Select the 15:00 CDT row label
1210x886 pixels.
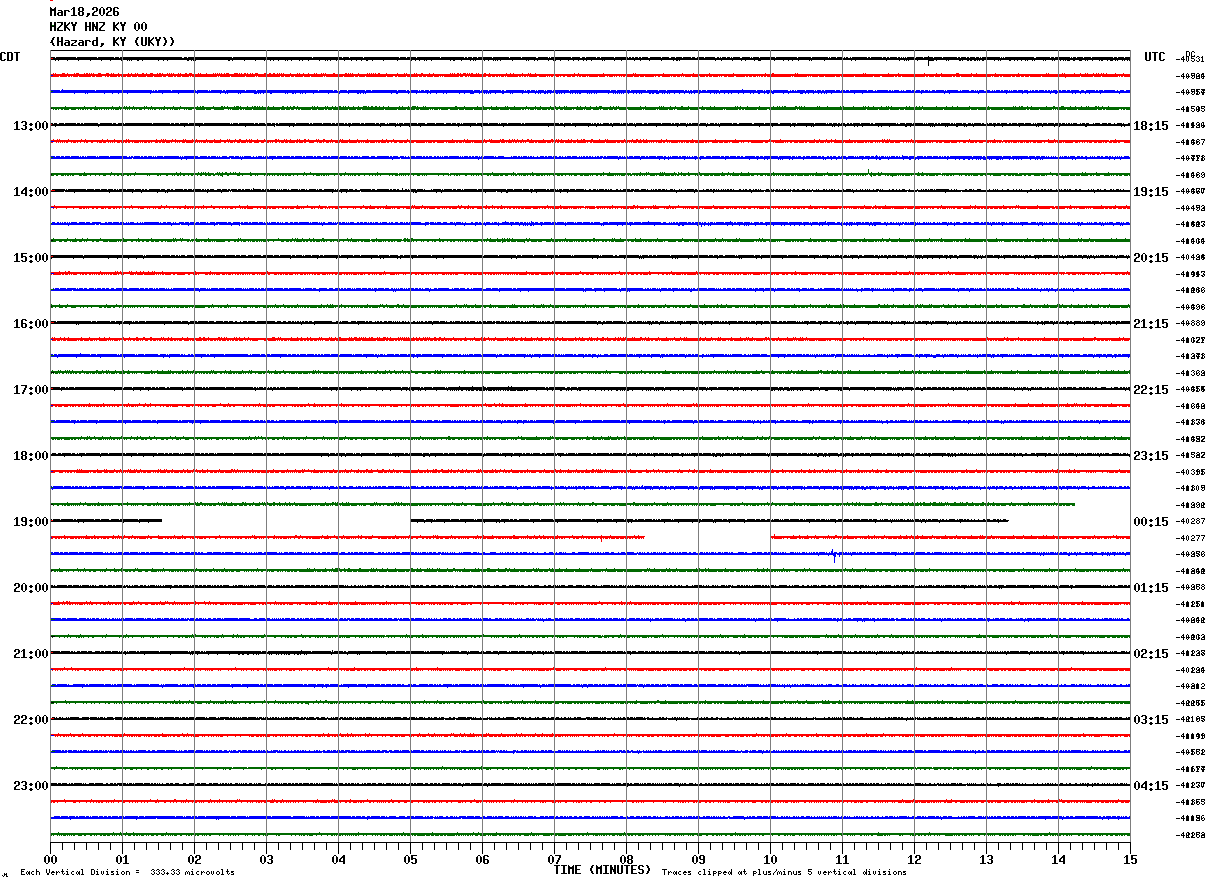(x=30, y=258)
